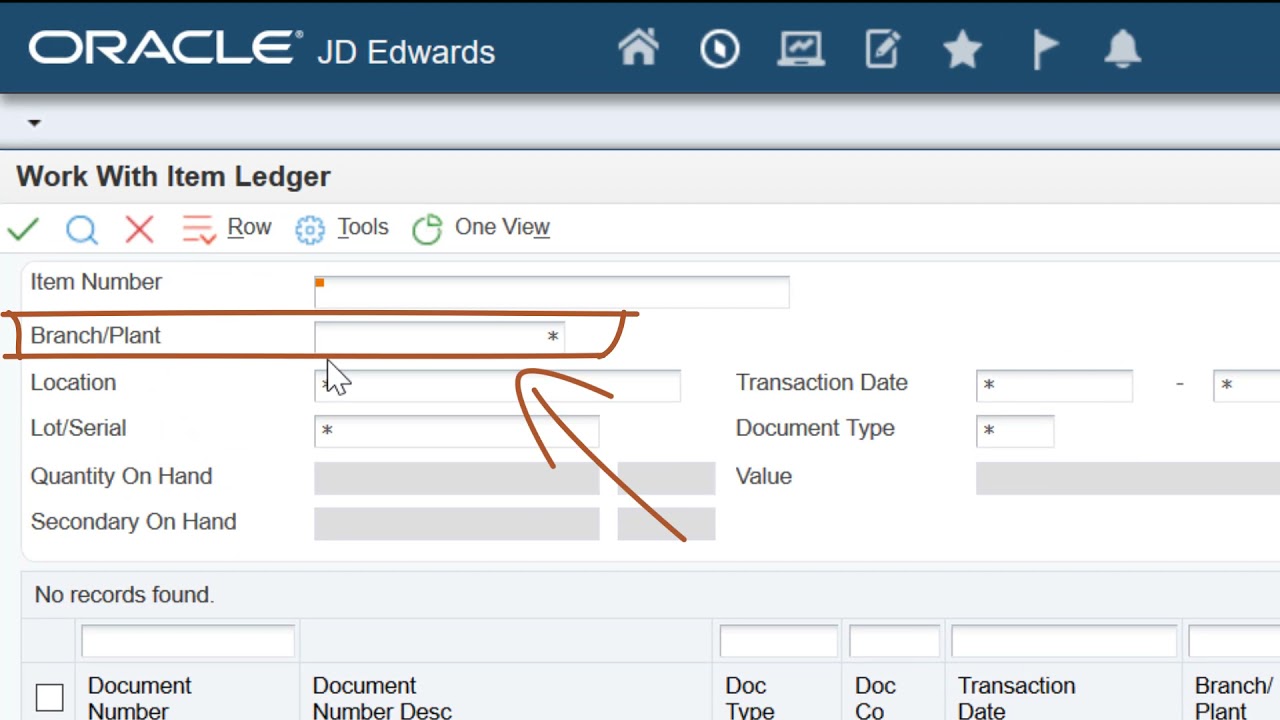
Task: Go to the Home icon
Action: tap(639, 48)
